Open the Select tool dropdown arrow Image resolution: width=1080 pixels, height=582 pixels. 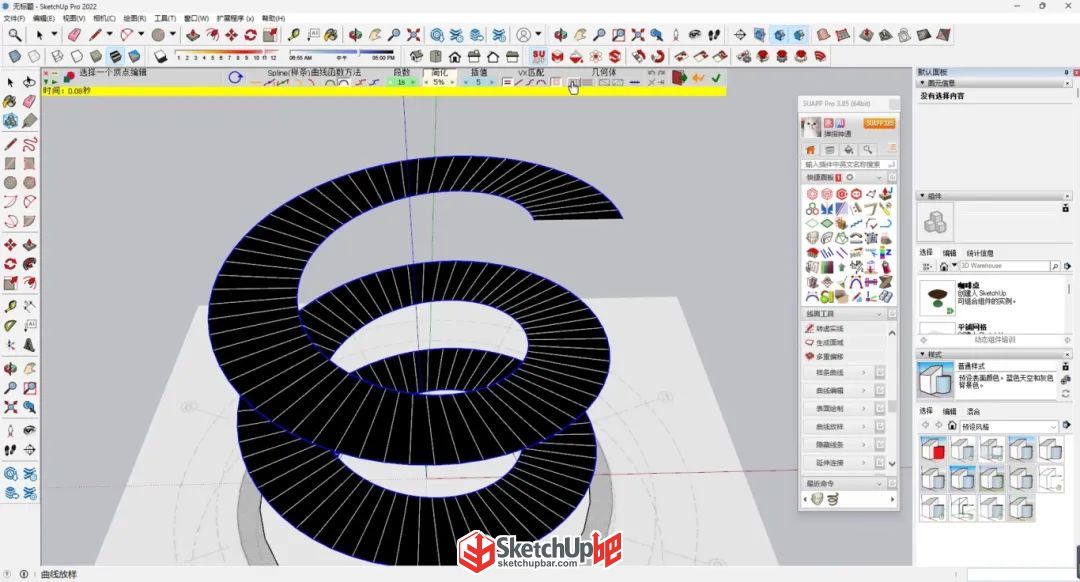(x=54, y=34)
